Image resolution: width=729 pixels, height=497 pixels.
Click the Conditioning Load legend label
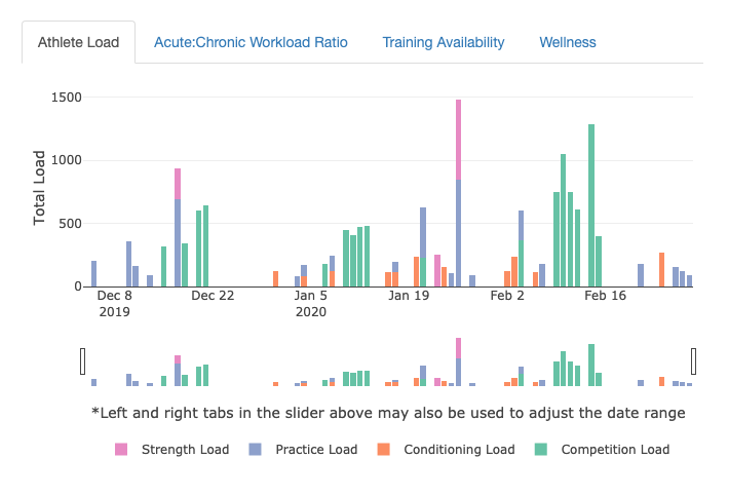(459, 450)
